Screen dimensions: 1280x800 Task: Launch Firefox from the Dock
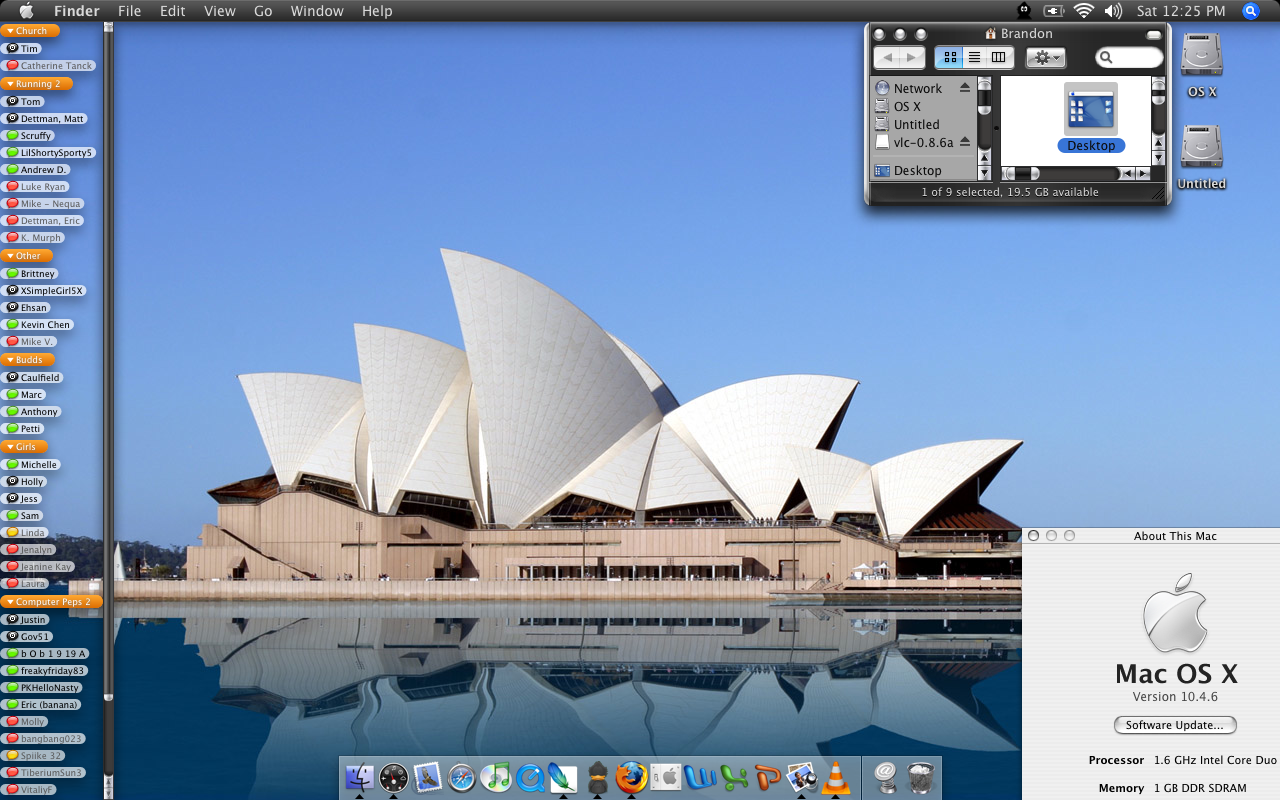click(x=631, y=777)
